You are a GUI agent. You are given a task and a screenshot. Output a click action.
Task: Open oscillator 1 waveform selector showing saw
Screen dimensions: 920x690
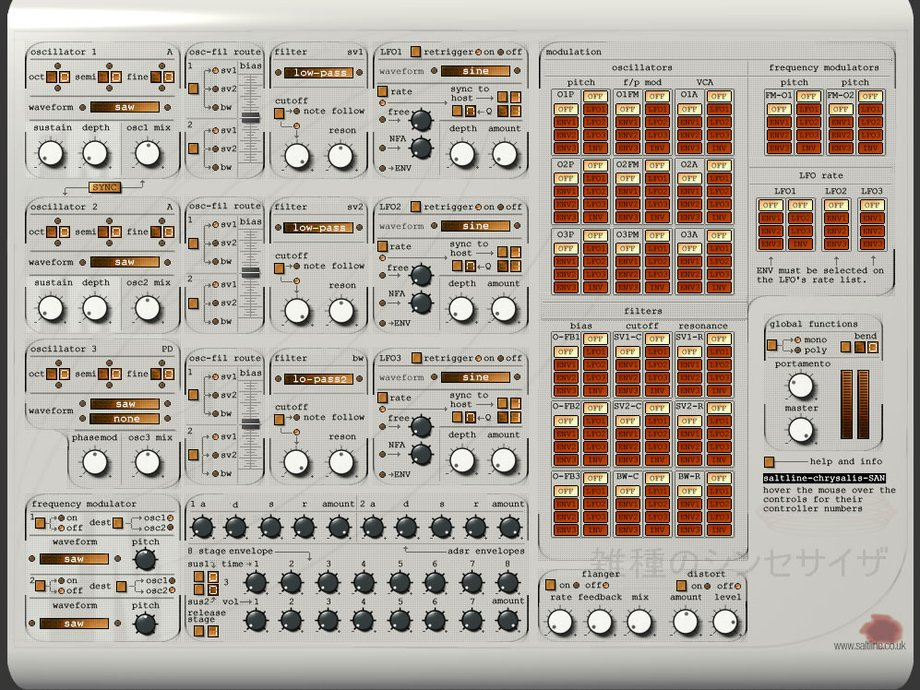123,107
